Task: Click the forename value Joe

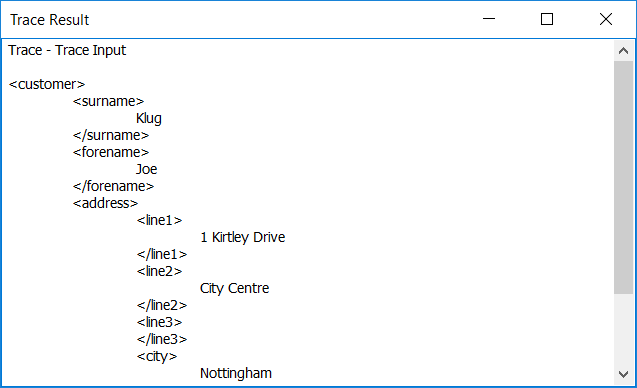Action: [x=147, y=169]
